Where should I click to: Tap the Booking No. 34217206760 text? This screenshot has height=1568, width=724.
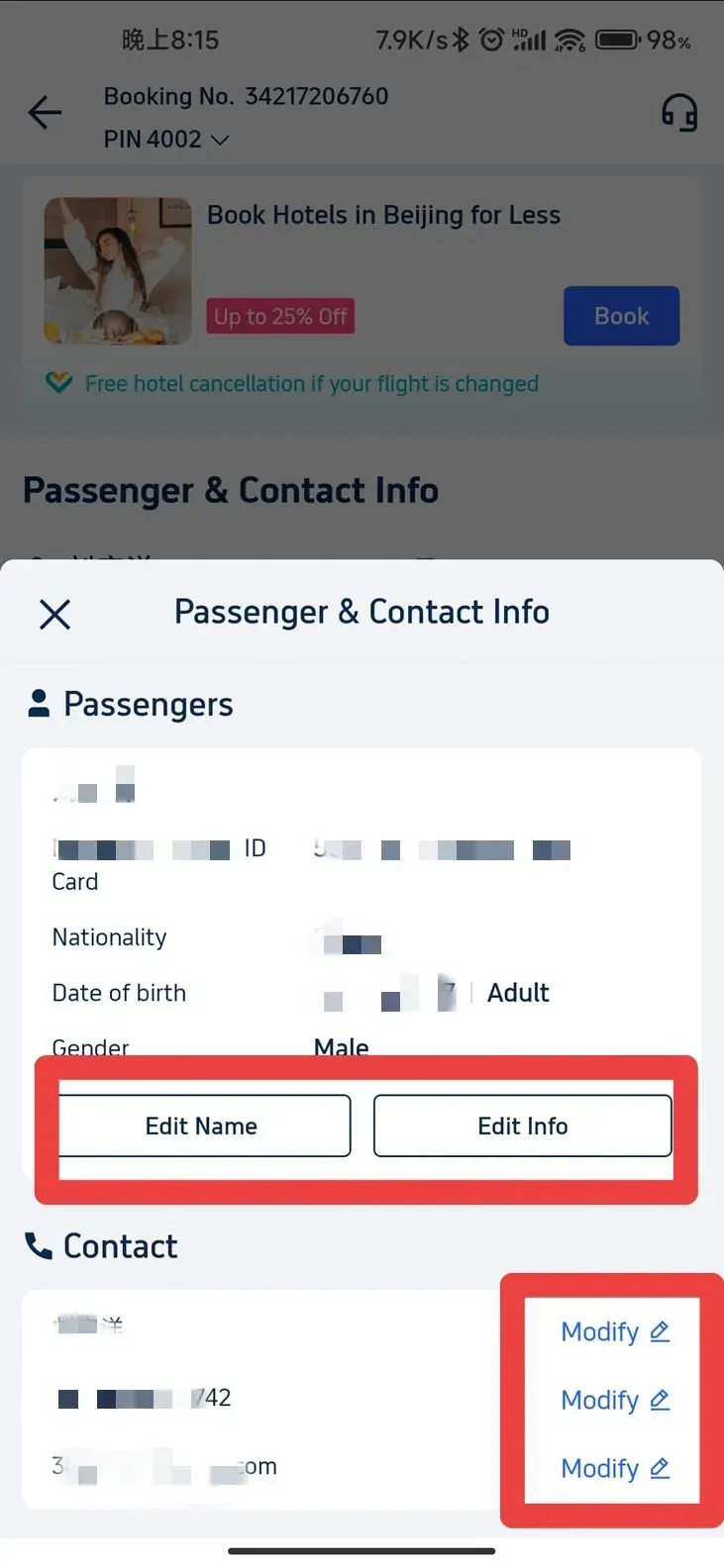(x=246, y=96)
